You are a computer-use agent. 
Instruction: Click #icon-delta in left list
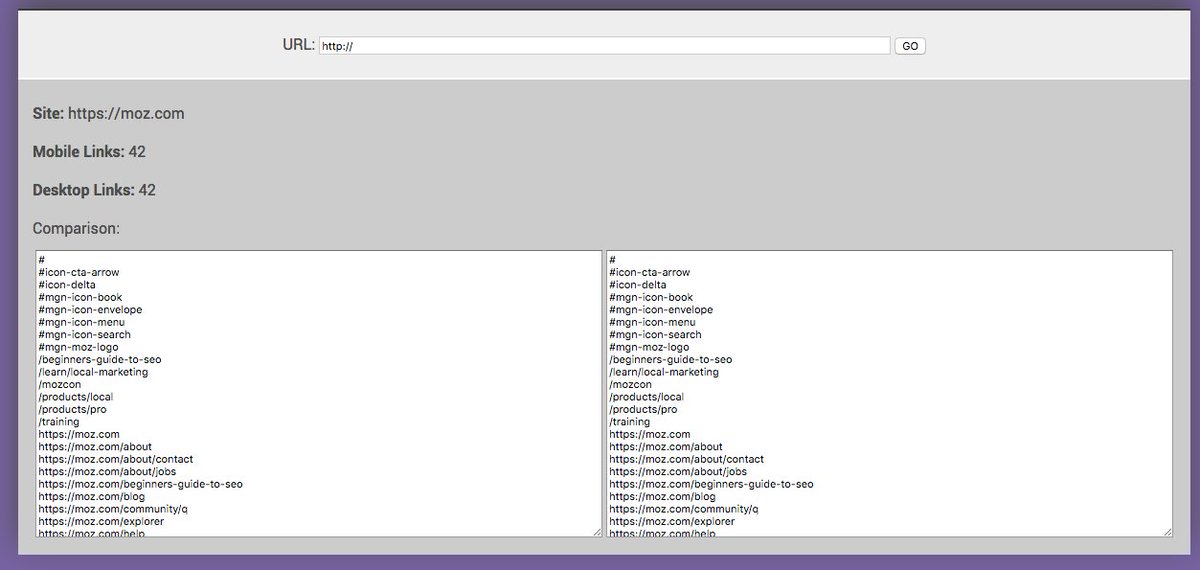(x=67, y=285)
